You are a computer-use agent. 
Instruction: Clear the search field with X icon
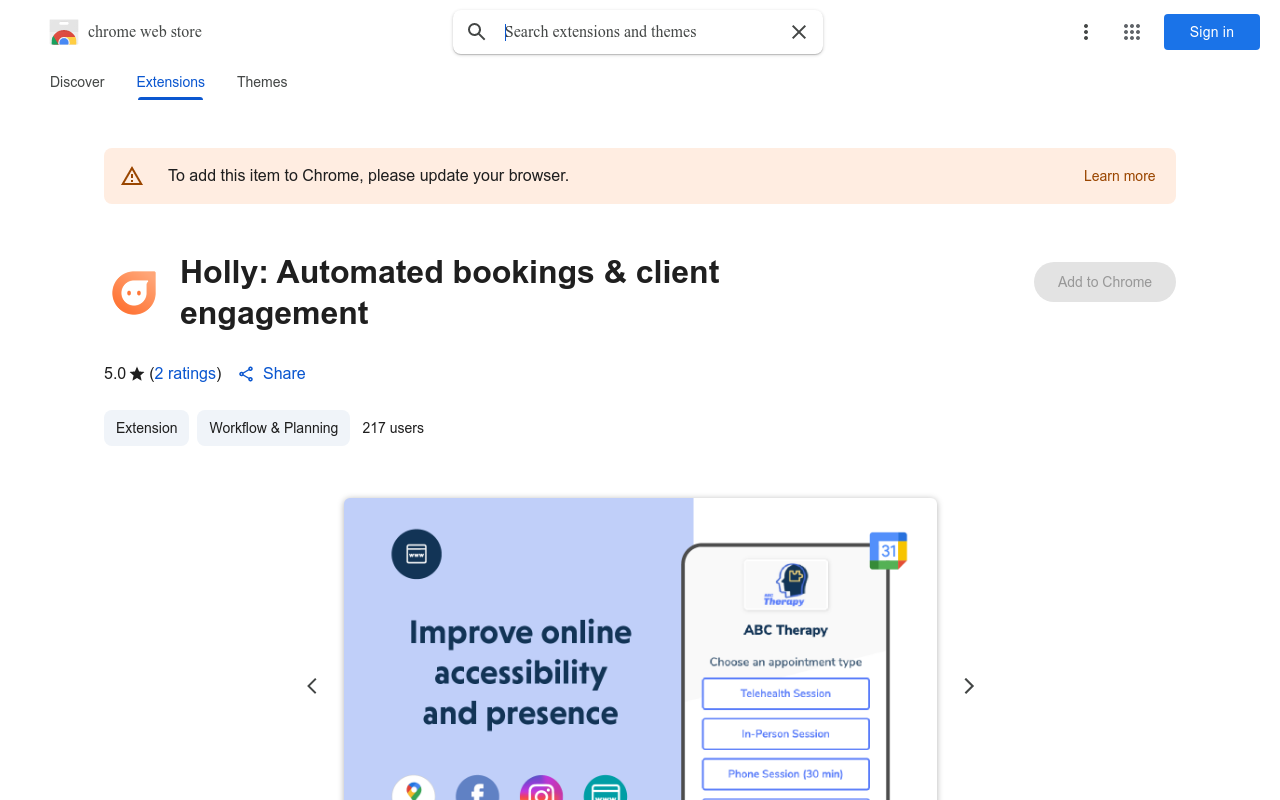(x=799, y=32)
